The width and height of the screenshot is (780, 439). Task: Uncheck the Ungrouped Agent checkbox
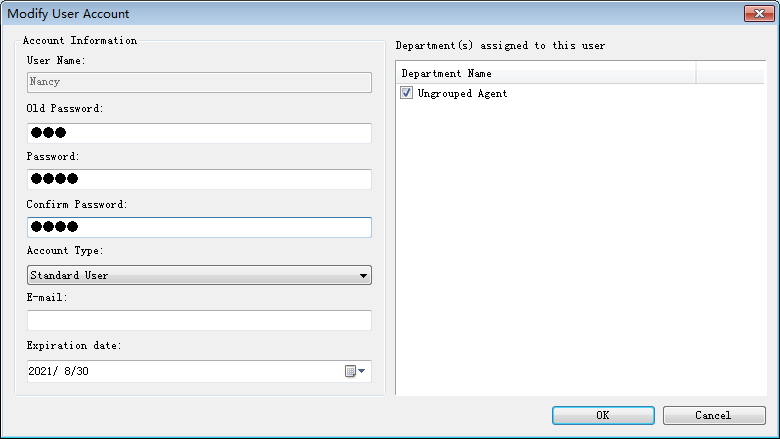(x=406, y=93)
